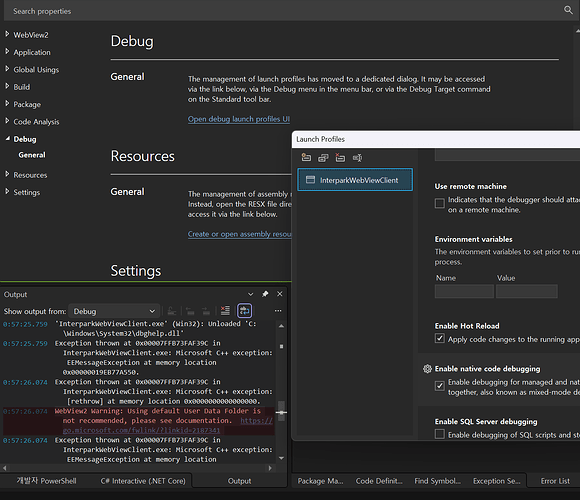Click the duplicate profile icon
The width and height of the screenshot is (580, 500).
tap(323, 158)
